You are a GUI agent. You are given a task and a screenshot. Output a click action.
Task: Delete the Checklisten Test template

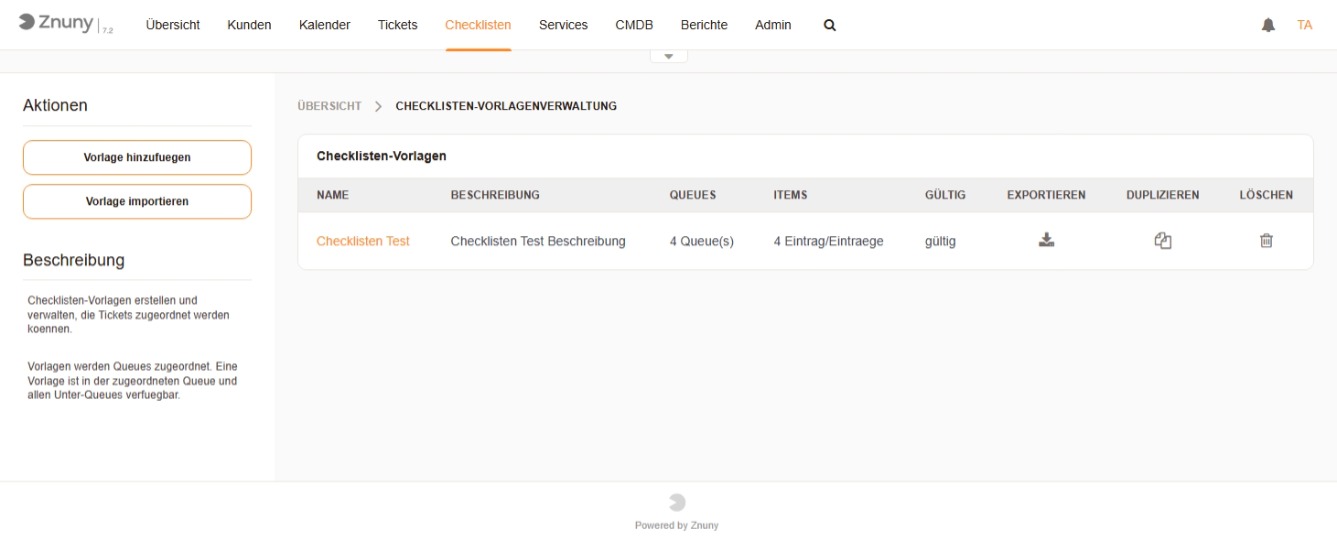1266,240
